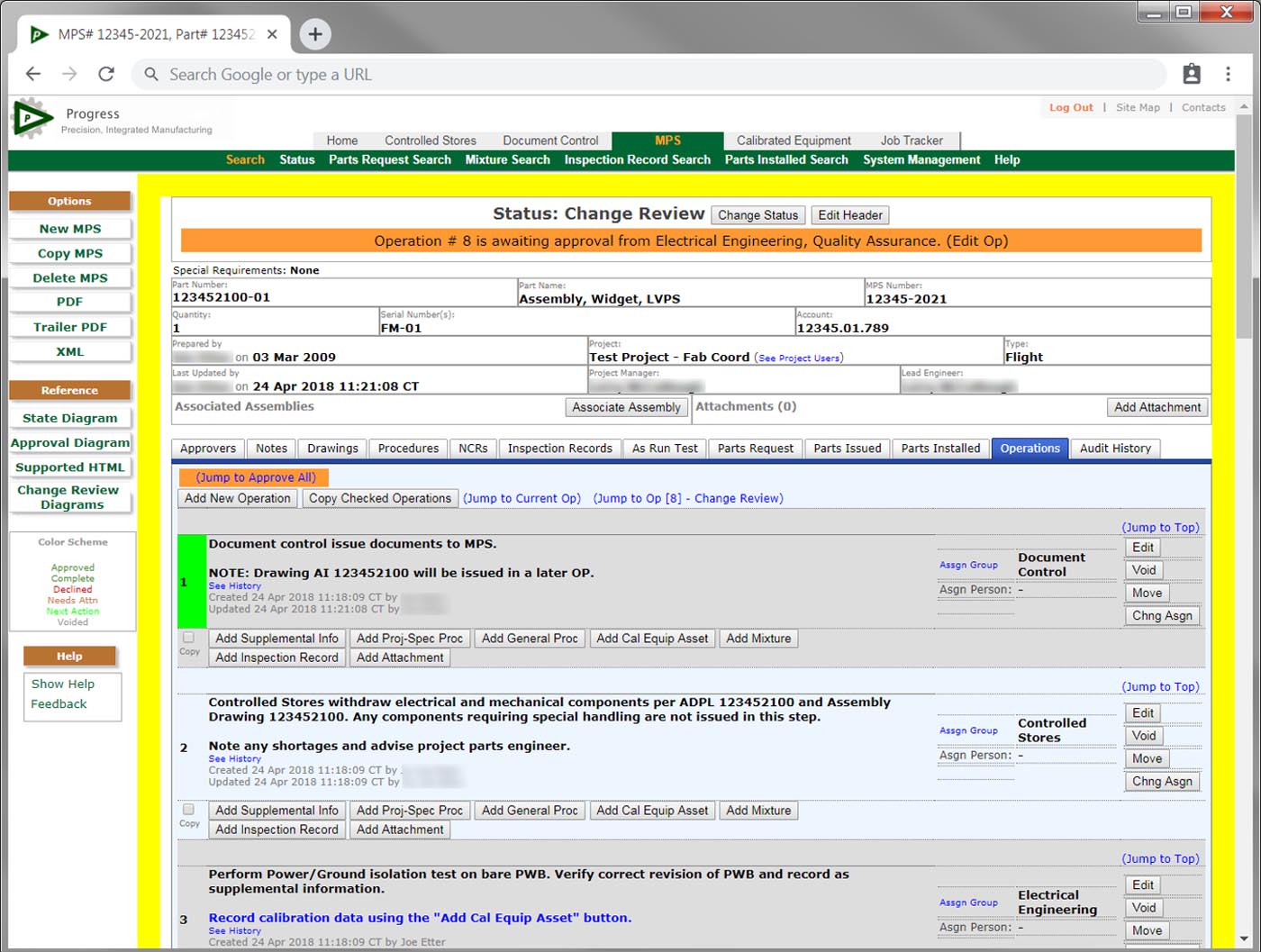The image size is (1261, 952).
Task: Follow the Jump to Approve All link
Action: (256, 477)
